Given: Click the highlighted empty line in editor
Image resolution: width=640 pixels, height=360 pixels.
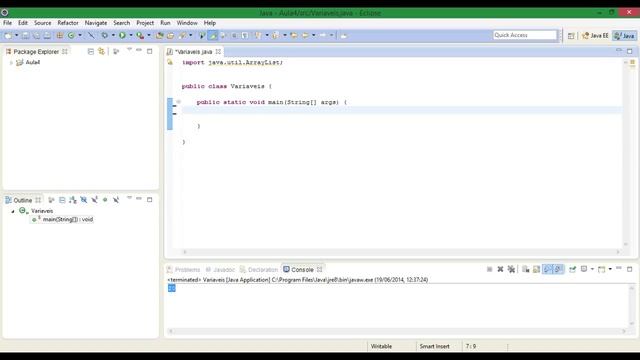Looking at the screenshot, I should (402, 110).
